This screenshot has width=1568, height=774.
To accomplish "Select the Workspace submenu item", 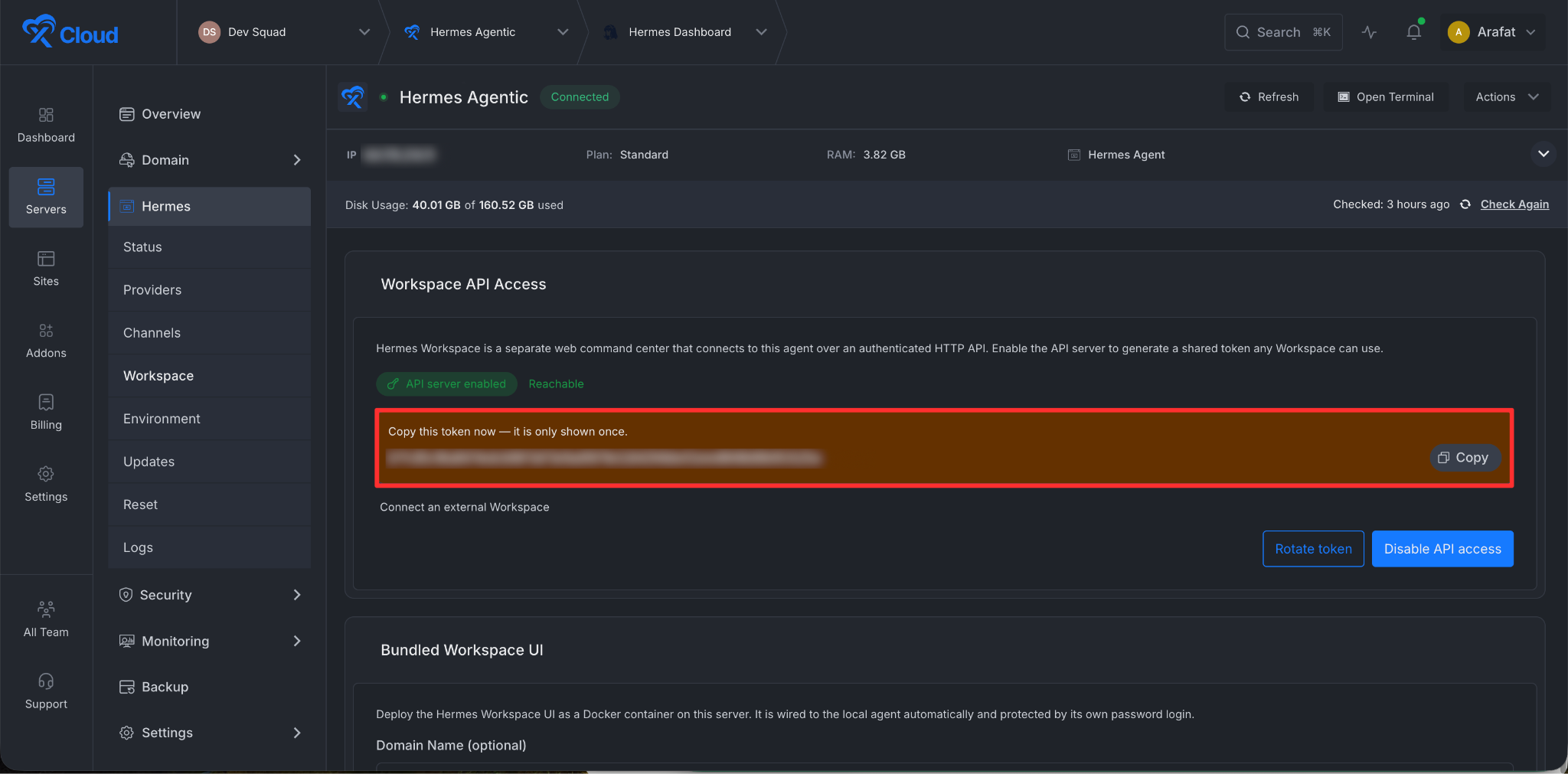I will [x=209, y=376].
